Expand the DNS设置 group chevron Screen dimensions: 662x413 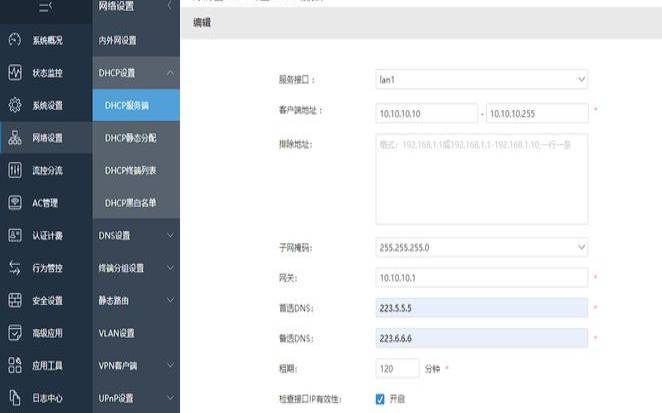170,235
